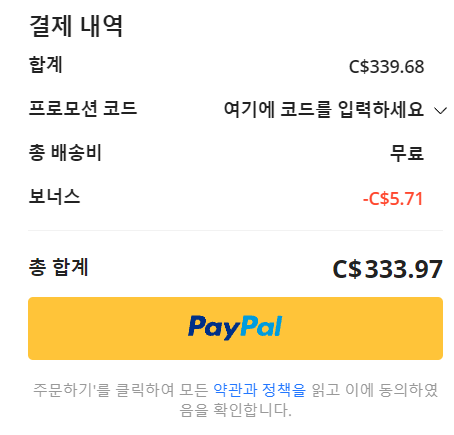Screen dimensions: 454x435
Task: Select the bold C$333.97 total amount
Action: click(x=388, y=269)
